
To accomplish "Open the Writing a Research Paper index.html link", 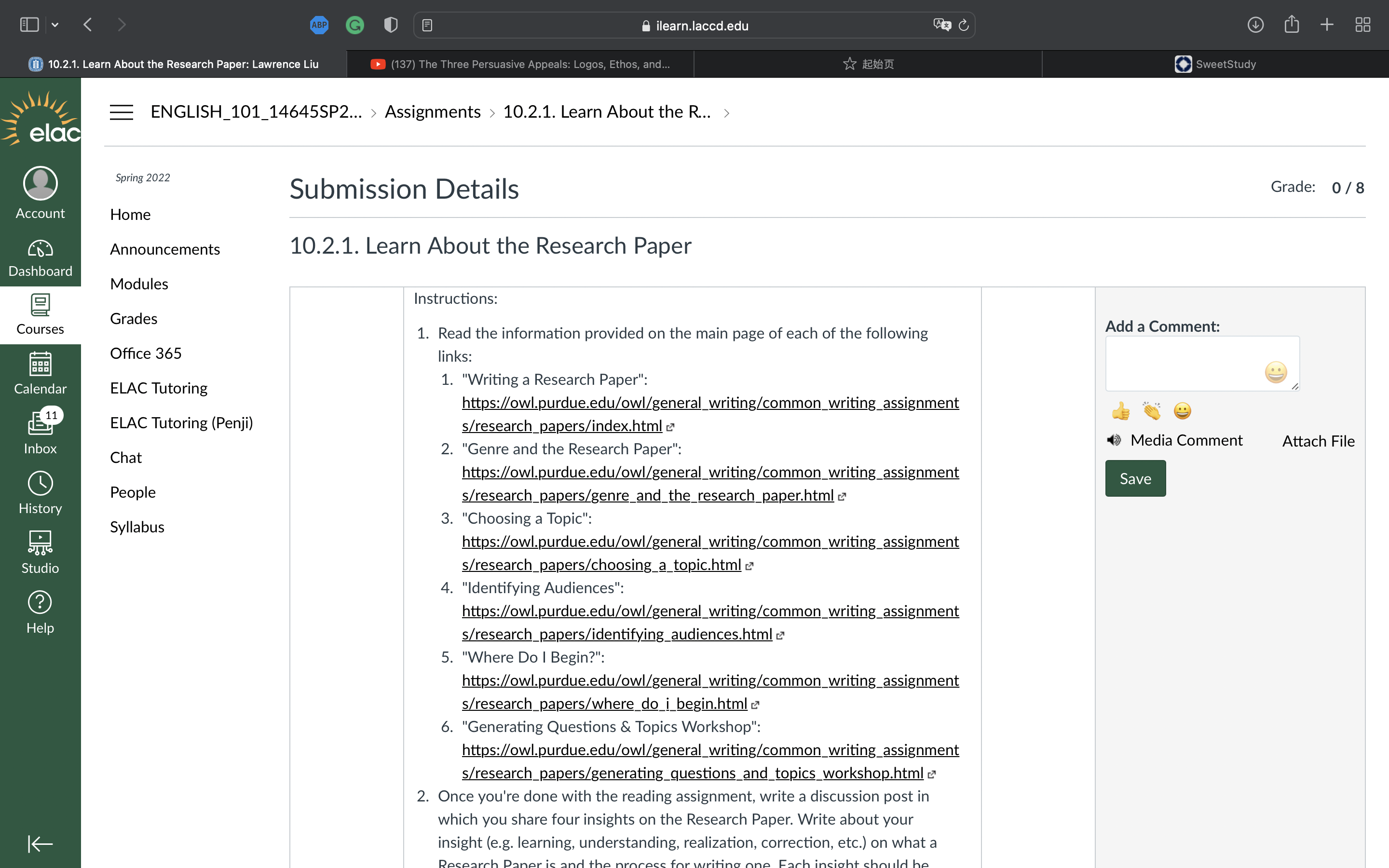I will coord(710,414).
